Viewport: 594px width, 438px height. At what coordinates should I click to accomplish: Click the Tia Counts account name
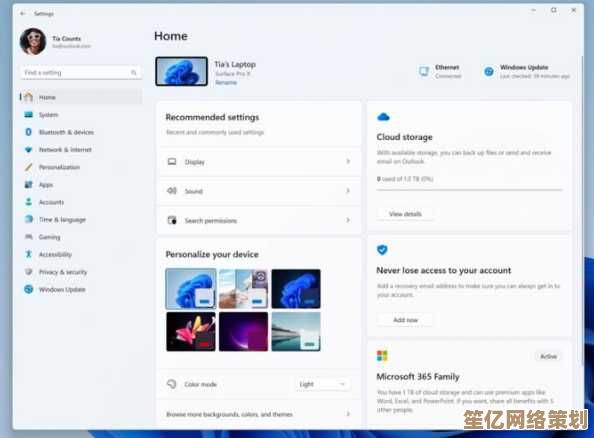click(66, 38)
